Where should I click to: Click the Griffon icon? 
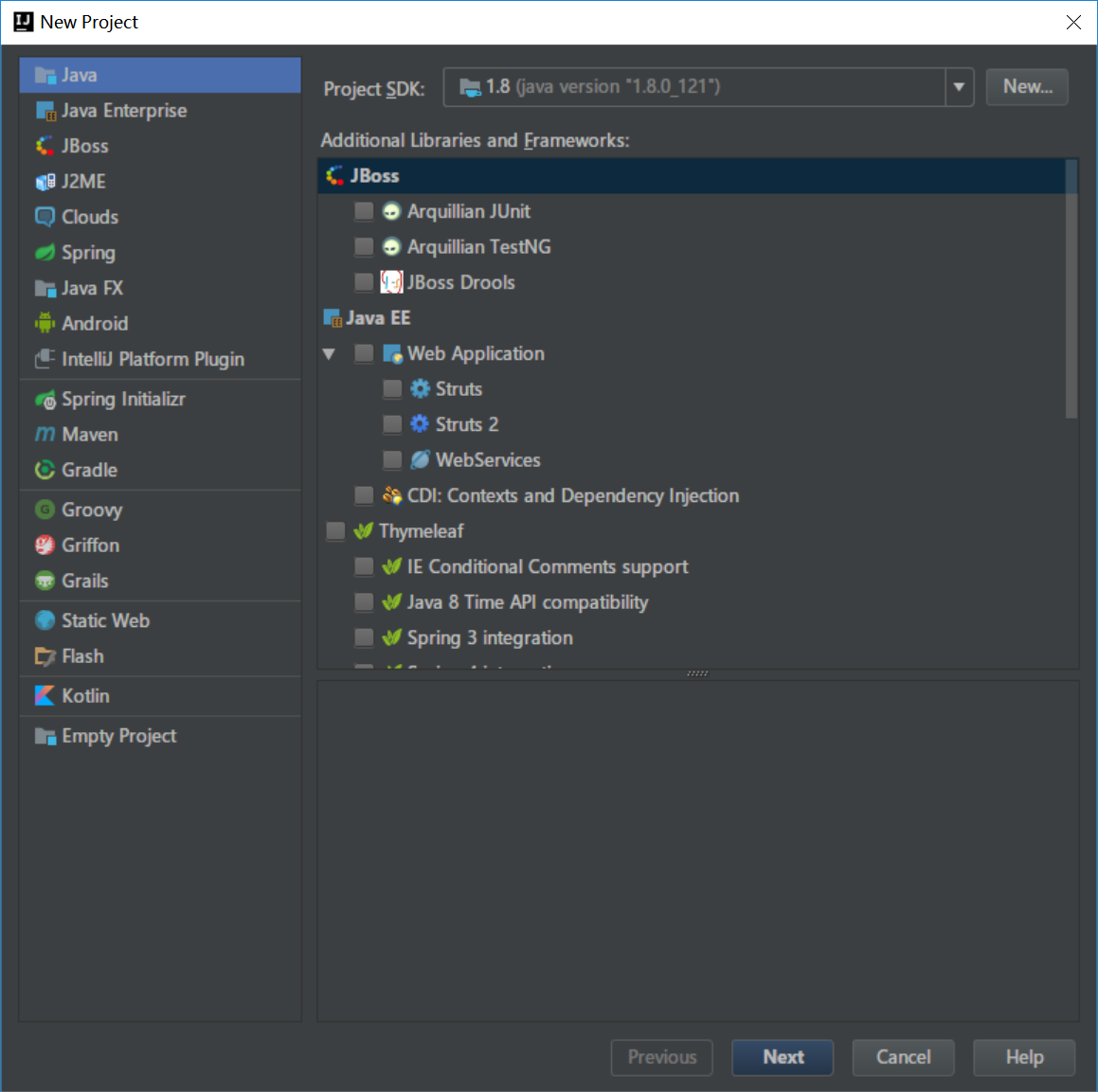[45, 546]
